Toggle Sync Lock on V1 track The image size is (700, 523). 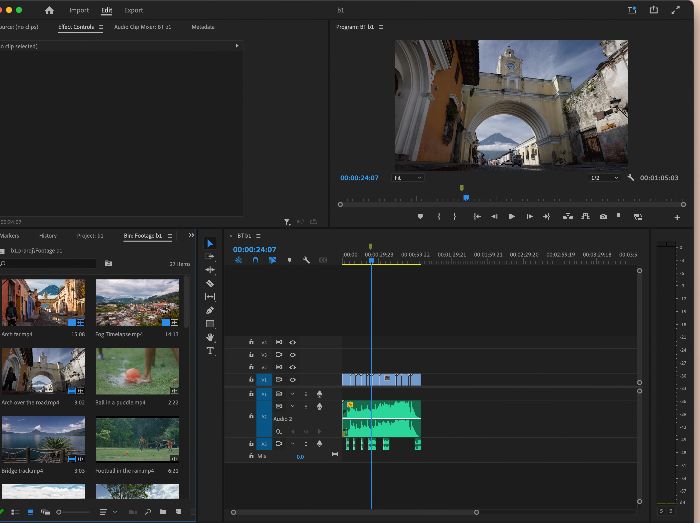tap(279, 380)
